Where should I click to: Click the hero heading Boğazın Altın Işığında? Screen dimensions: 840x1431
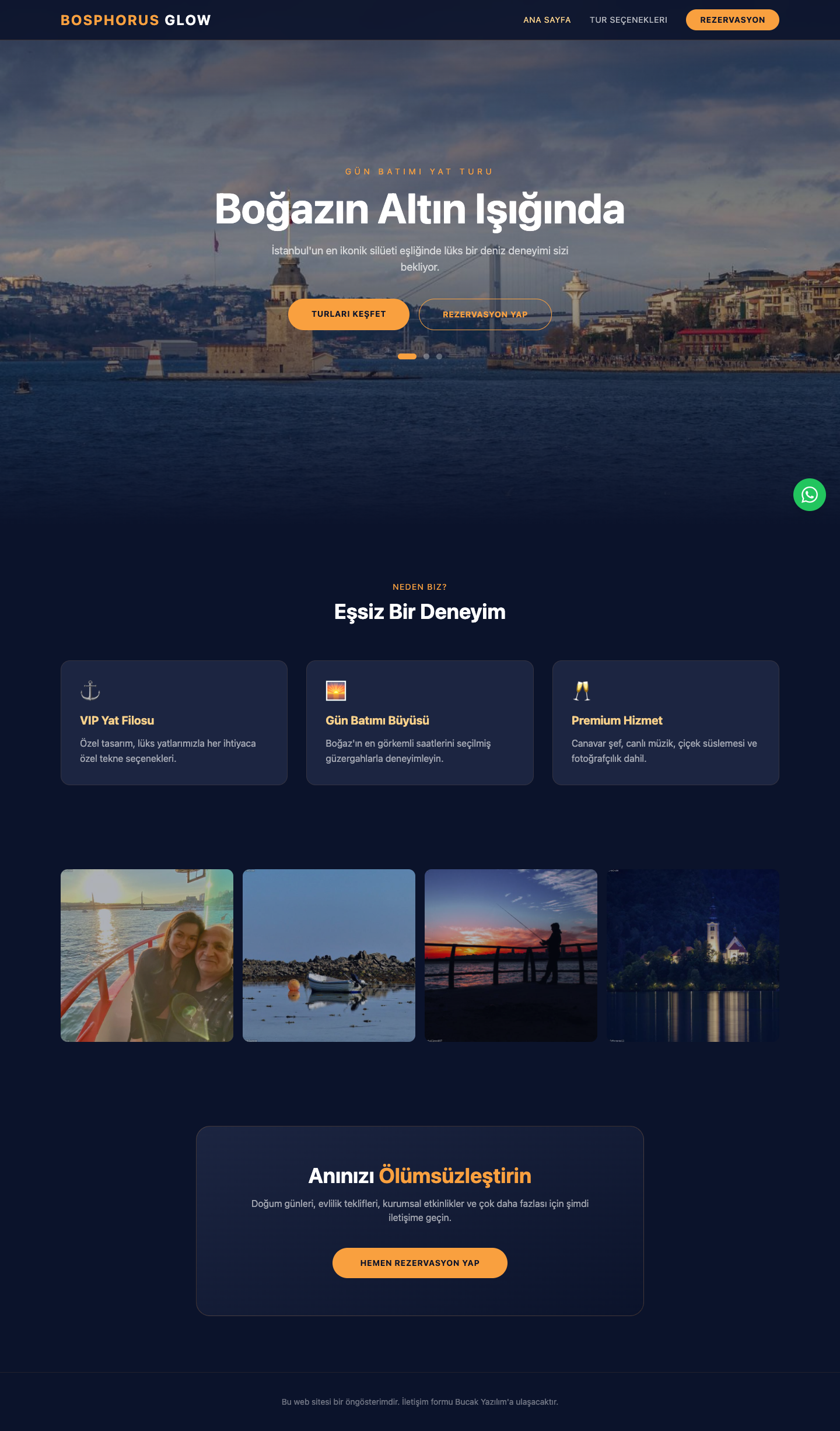click(420, 209)
